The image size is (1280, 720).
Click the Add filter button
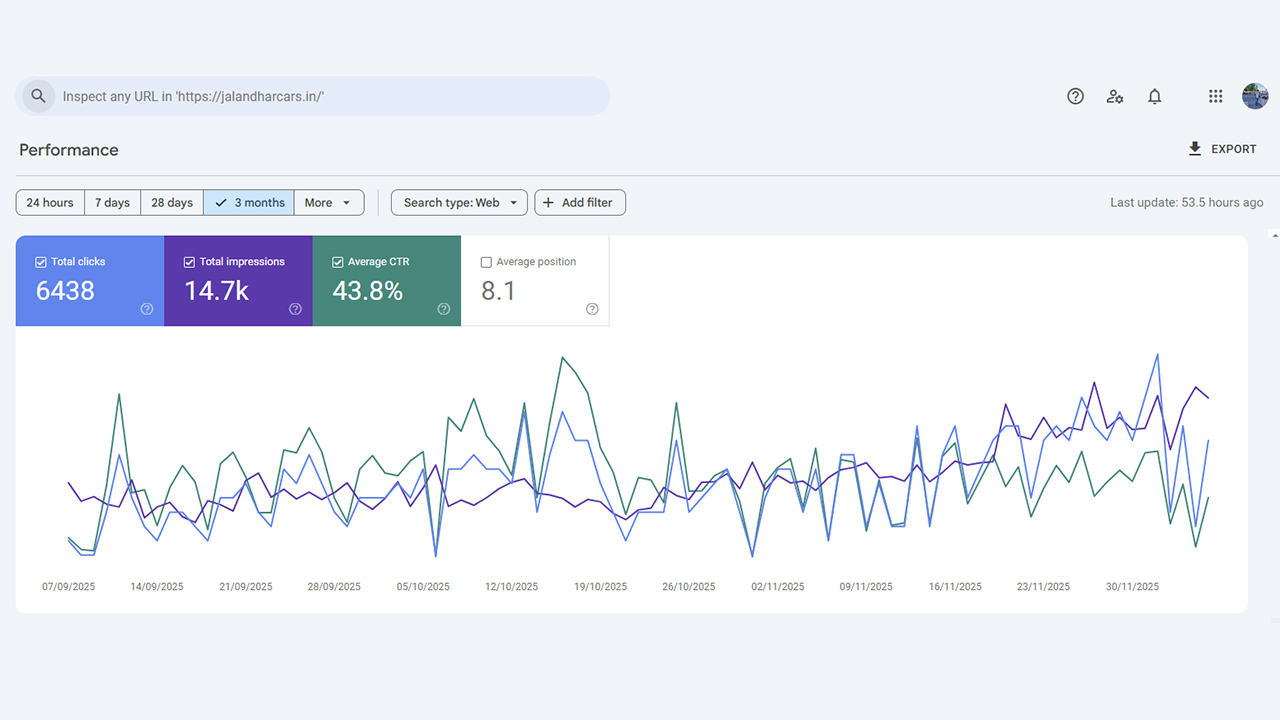580,202
